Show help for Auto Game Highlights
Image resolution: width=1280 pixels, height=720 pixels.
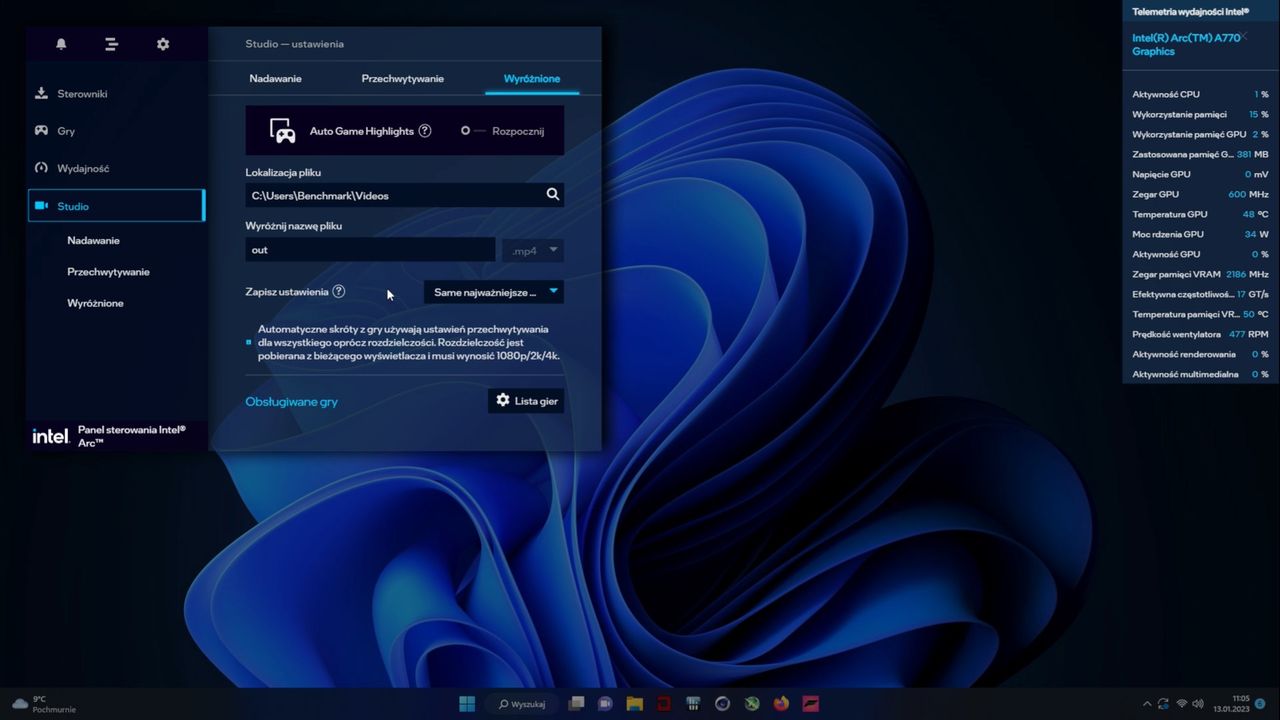[x=425, y=131]
